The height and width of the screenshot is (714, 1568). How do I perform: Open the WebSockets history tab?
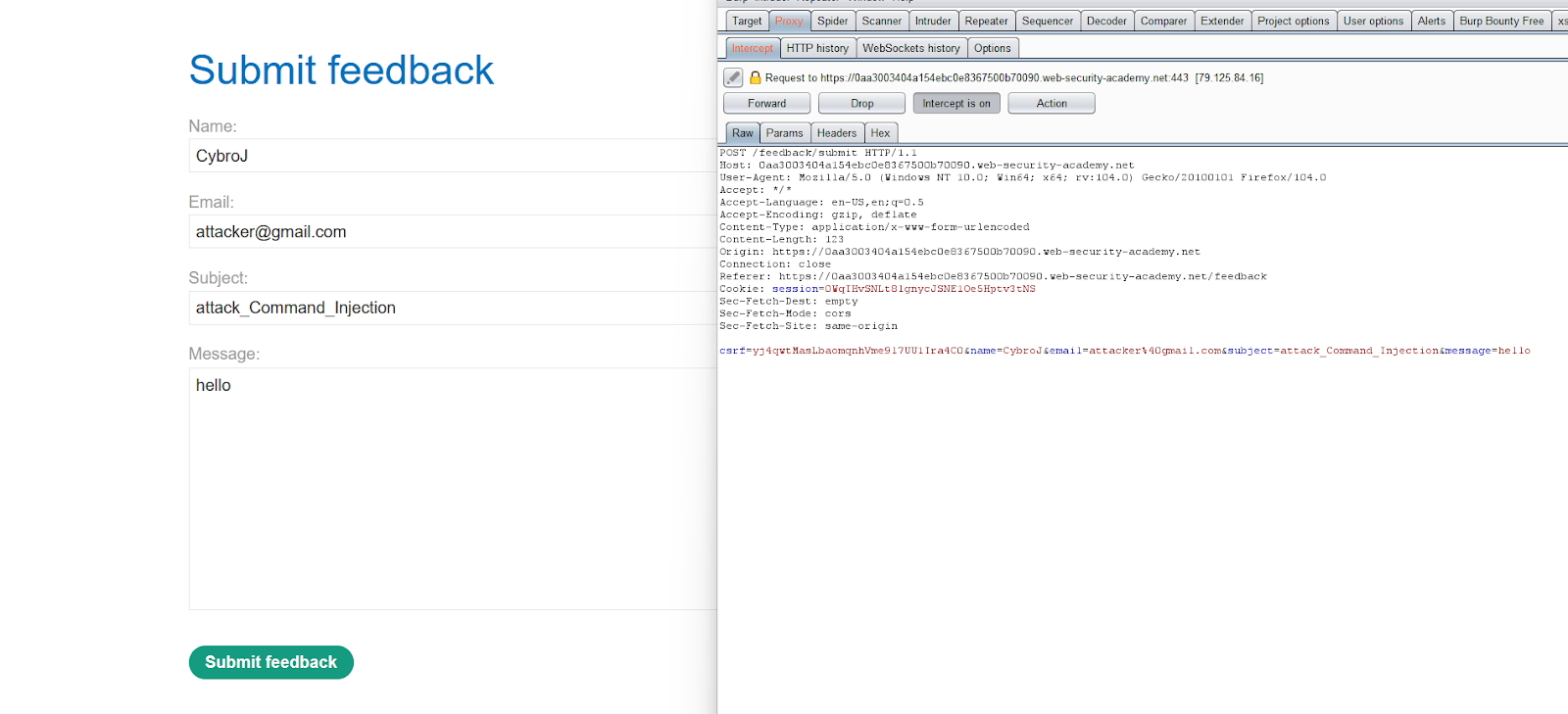point(910,48)
